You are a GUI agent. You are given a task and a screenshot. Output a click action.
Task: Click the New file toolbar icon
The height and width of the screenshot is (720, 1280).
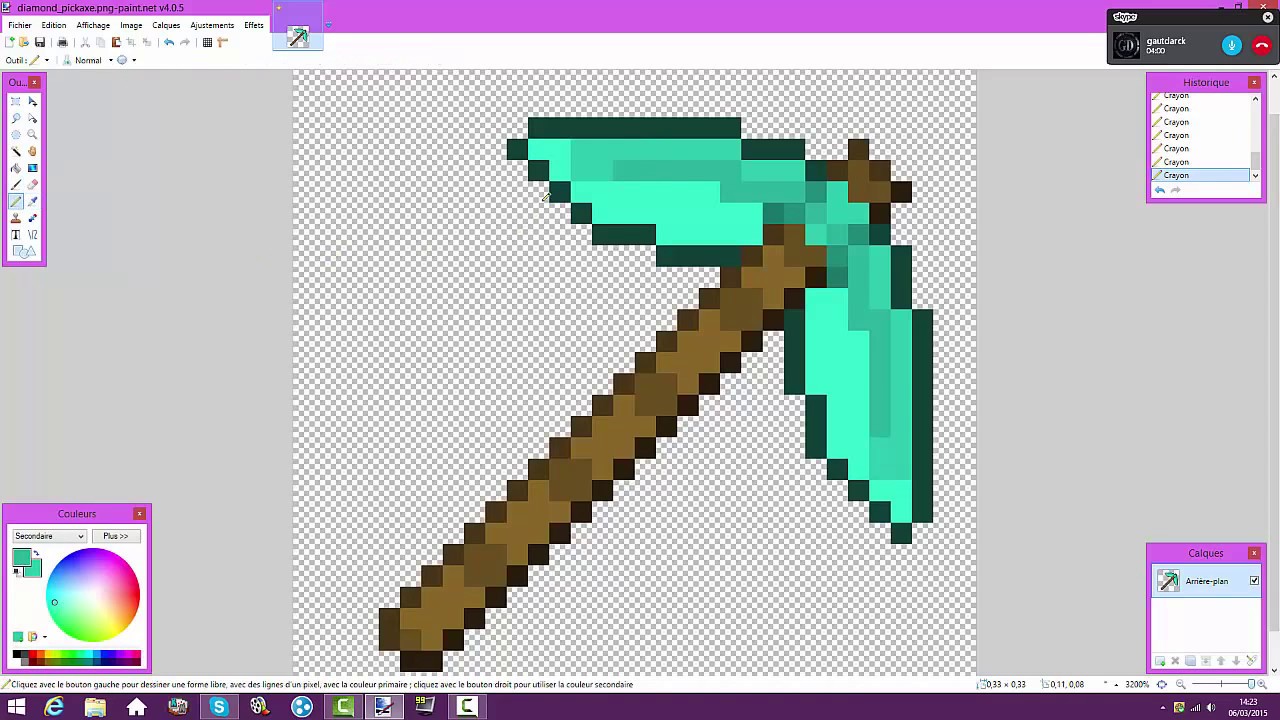[9, 42]
